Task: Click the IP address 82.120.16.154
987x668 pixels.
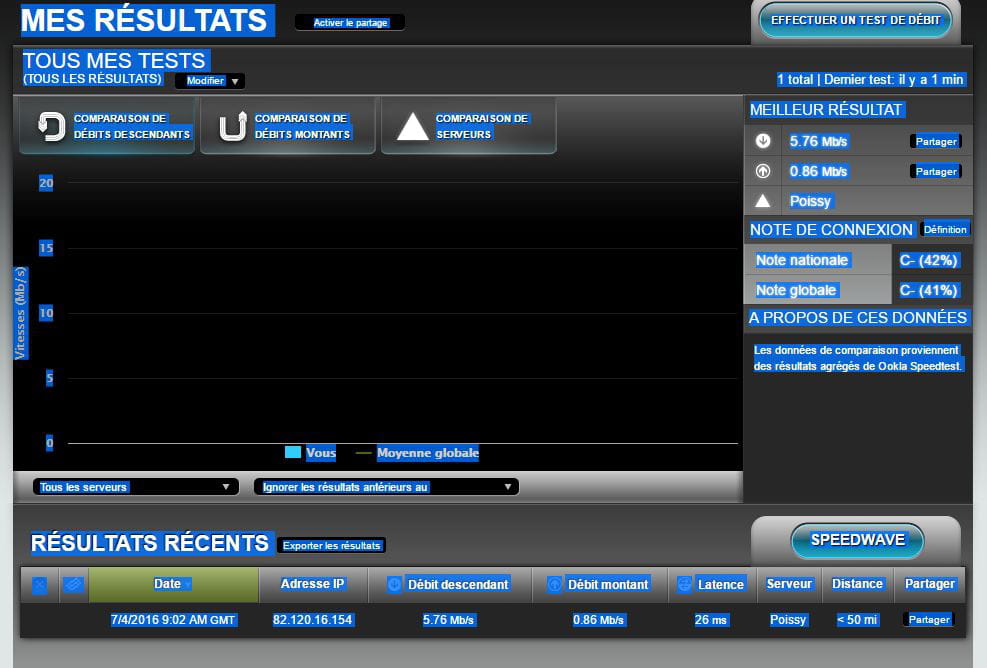Action: tap(312, 620)
